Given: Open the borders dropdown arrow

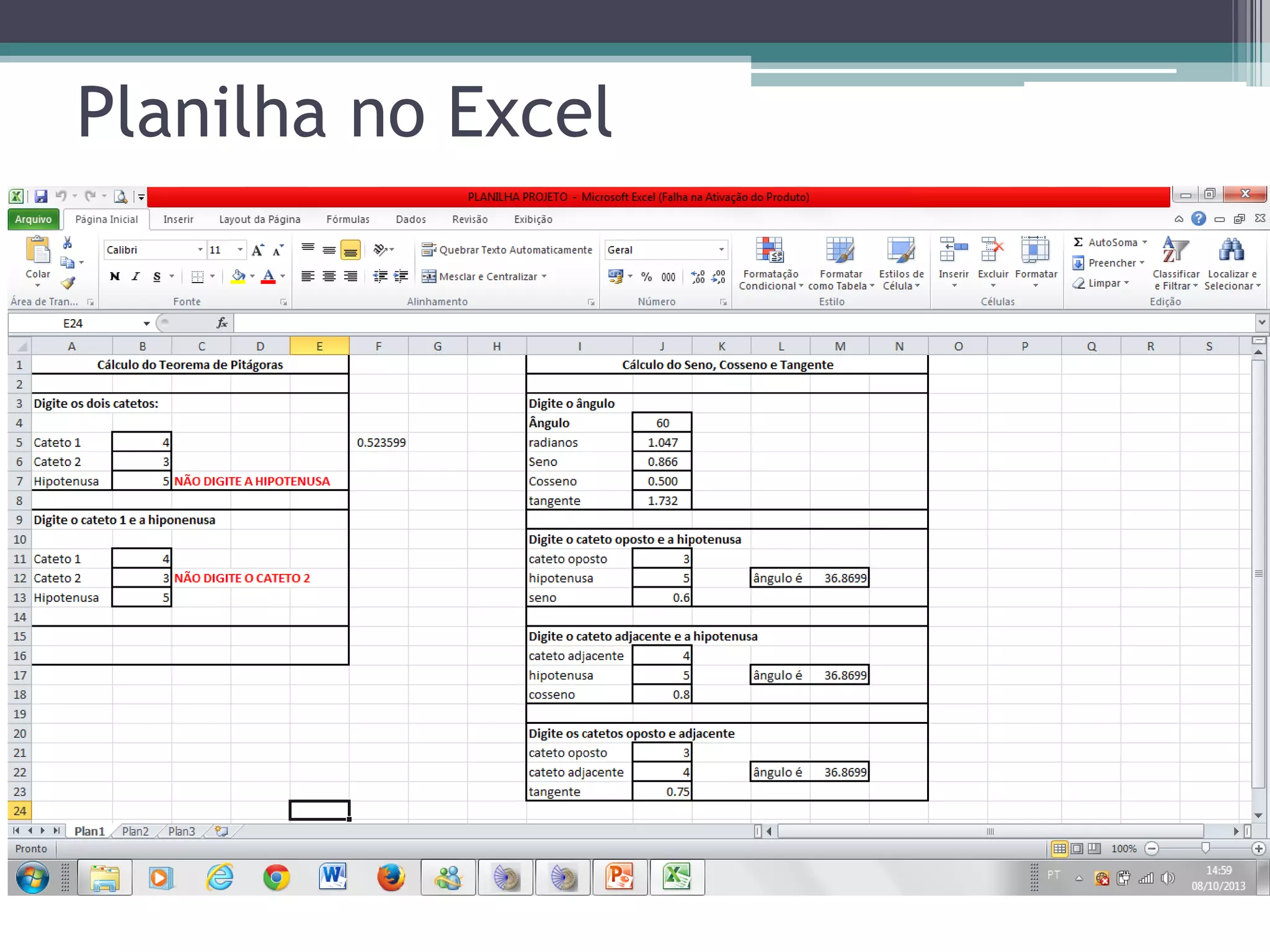Looking at the screenshot, I should point(213,276).
